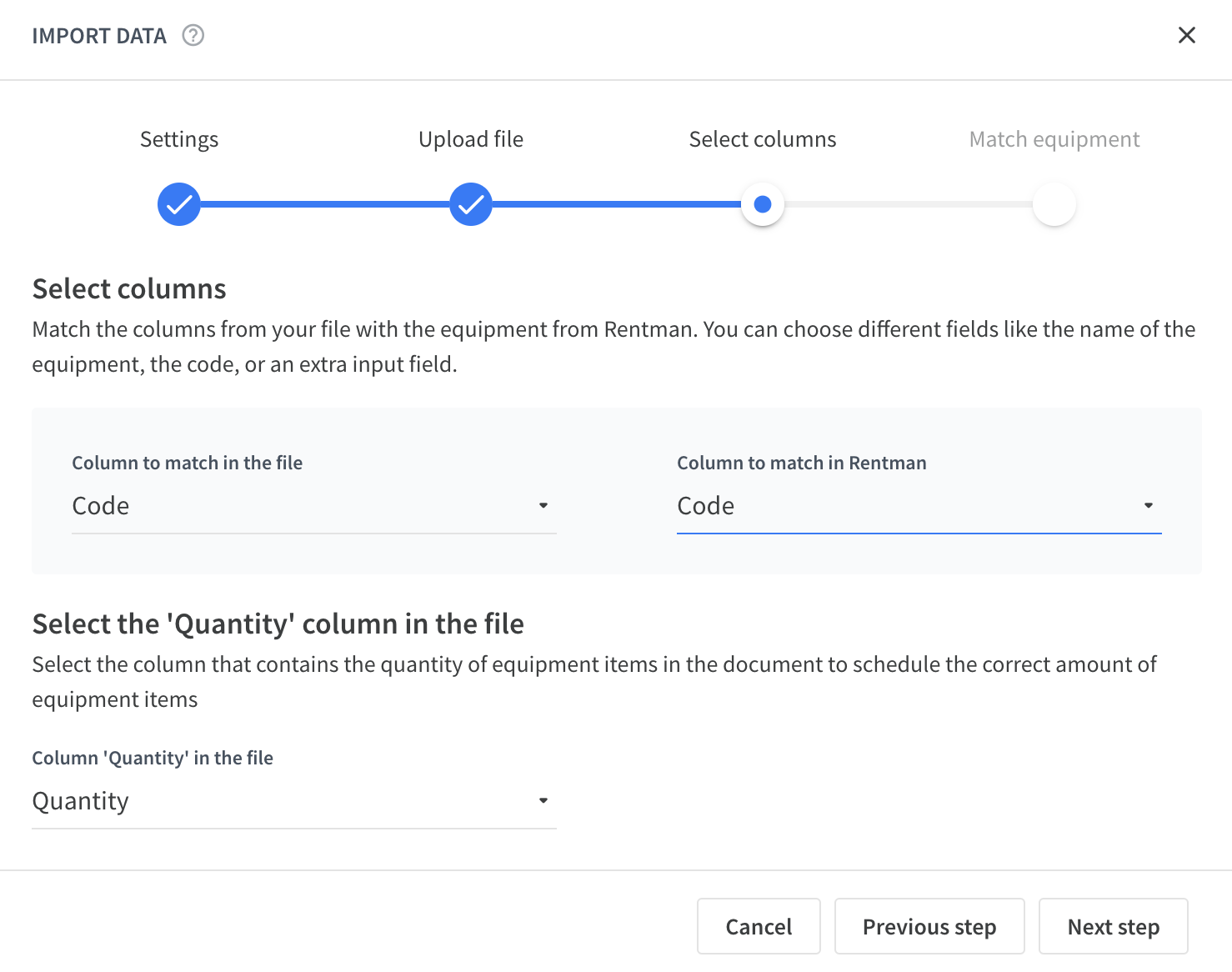This screenshot has width=1232, height=972.
Task: Open 'Column to match in Rentman' dropdown
Action: coord(919,506)
